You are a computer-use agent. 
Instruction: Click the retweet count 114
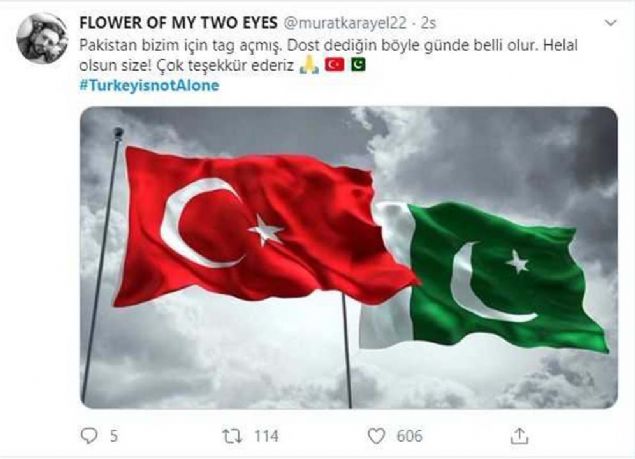(266, 436)
